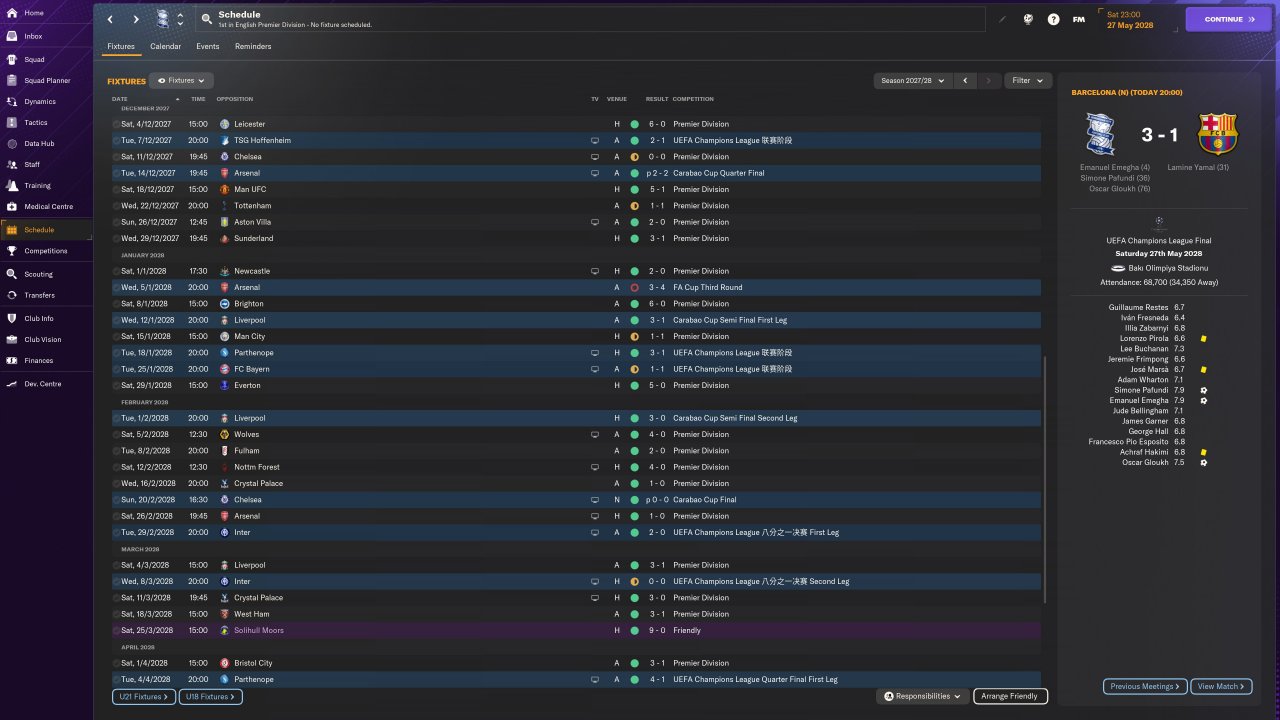
Task: Open the Dev. Centre icon
Action: click(x=12, y=383)
